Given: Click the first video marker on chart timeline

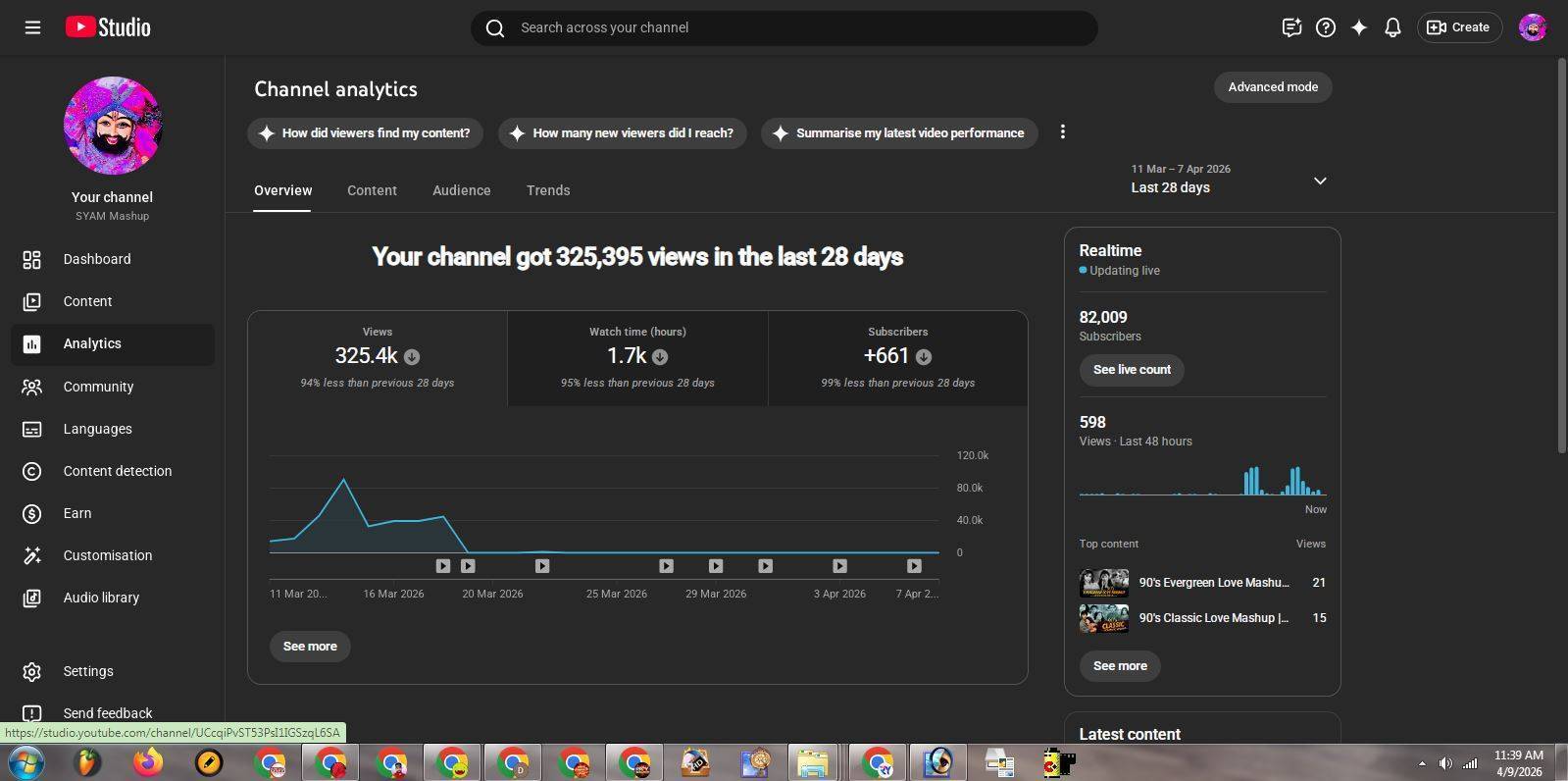Looking at the screenshot, I should [443, 566].
